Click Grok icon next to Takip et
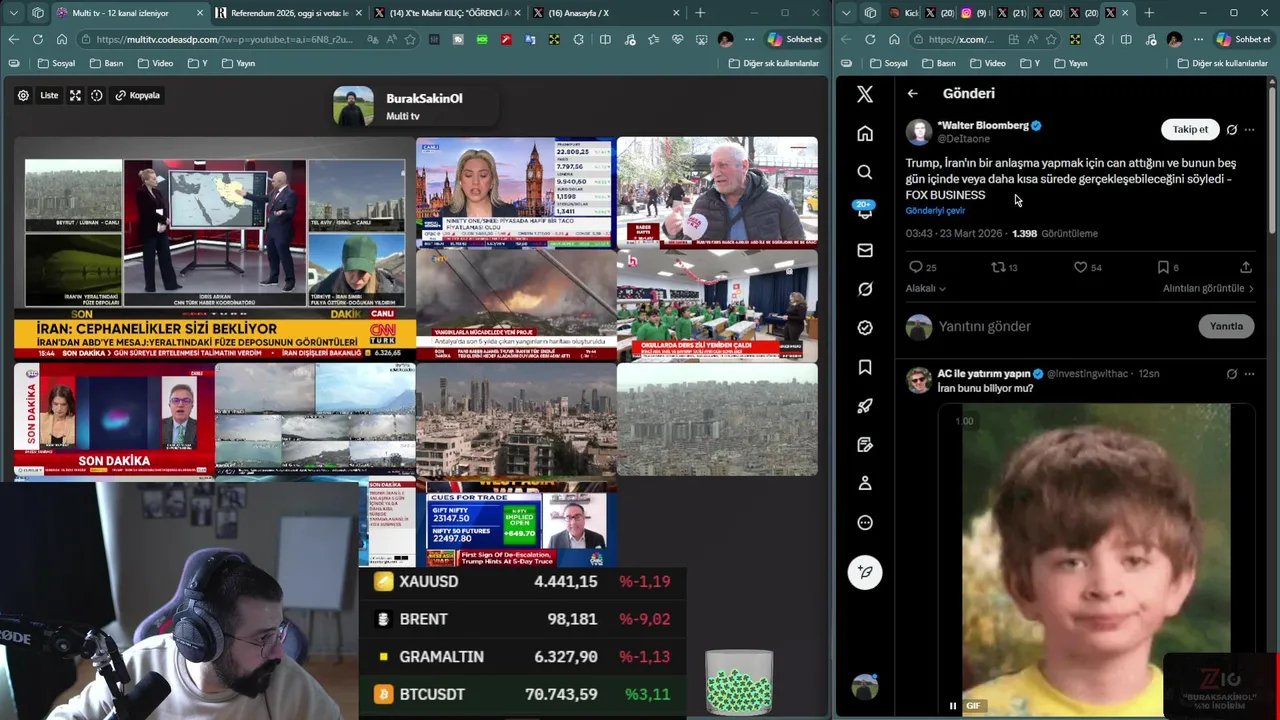The image size is (1280, 720). point(1231,130)
